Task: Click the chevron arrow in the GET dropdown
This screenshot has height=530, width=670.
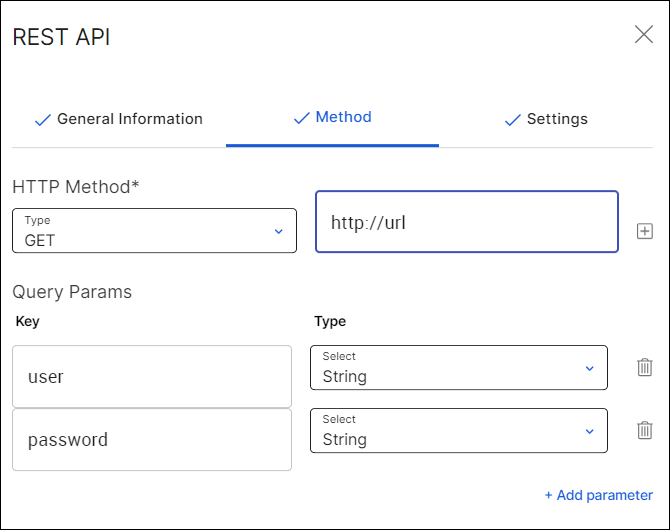Action: (x=278, y=232)
